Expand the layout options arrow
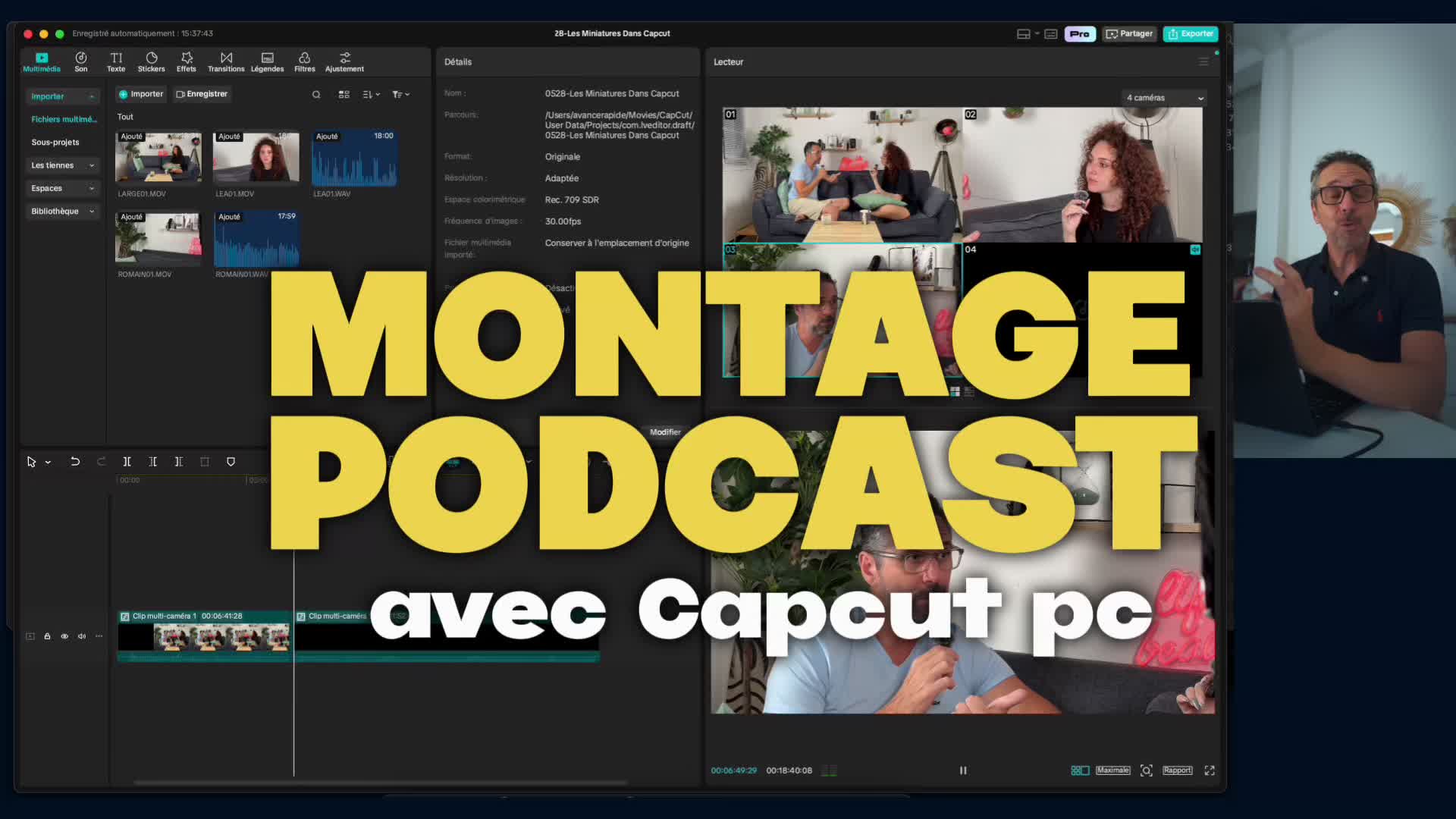 [x=1037, y=34]
